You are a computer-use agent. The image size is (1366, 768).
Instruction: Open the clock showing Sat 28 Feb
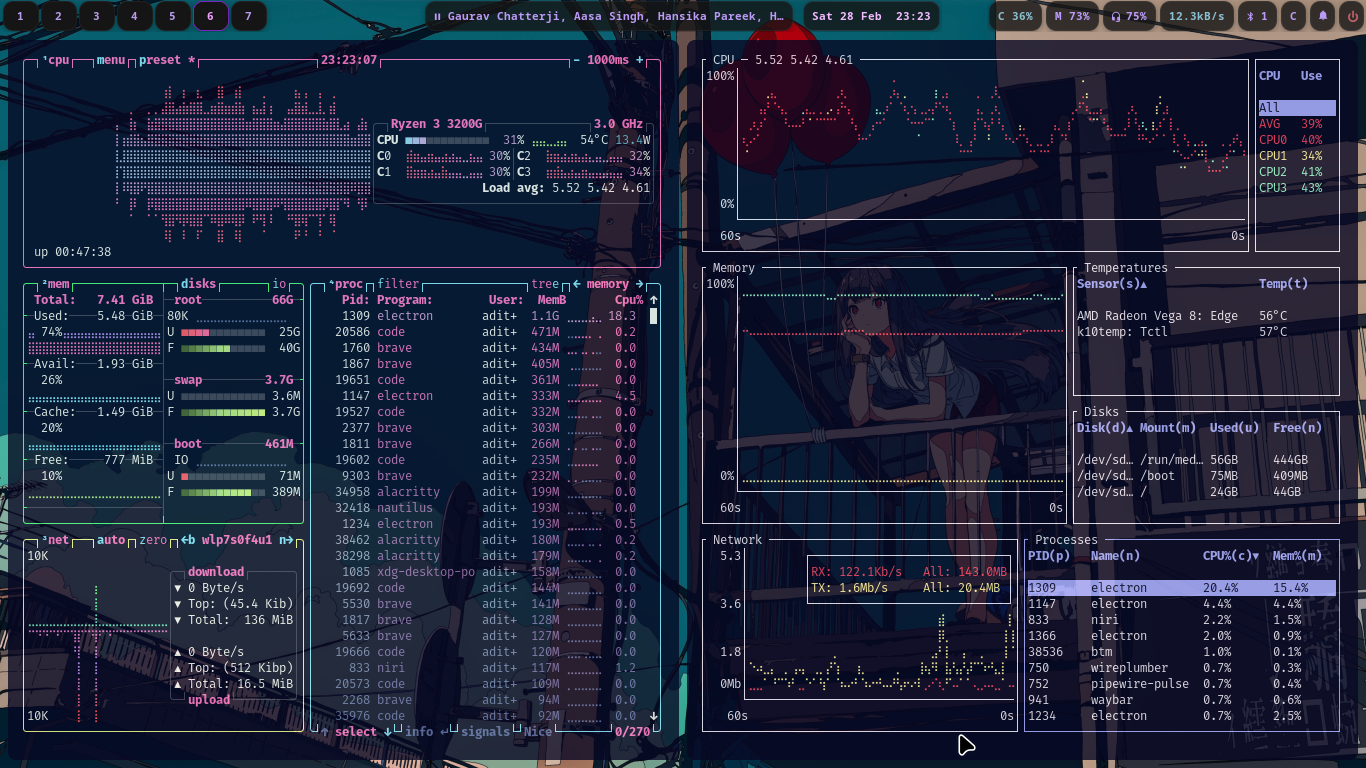[871, 16]
